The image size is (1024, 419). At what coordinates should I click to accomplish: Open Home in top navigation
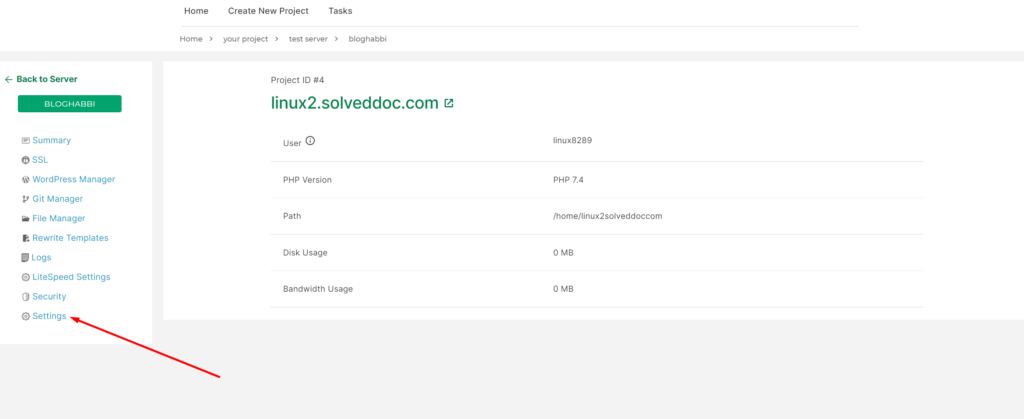[x=197, y=11]
